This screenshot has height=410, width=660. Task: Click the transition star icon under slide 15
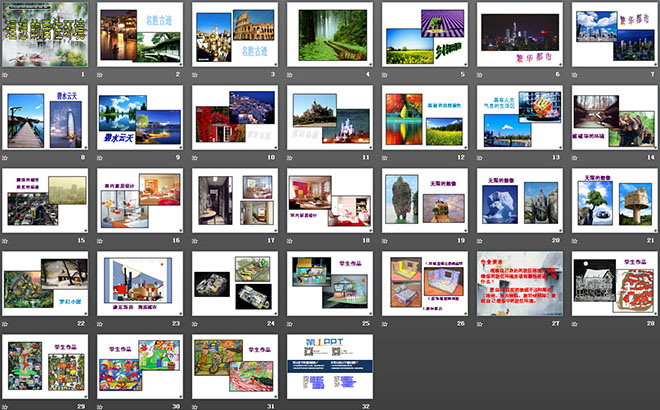tap(6, 241)
